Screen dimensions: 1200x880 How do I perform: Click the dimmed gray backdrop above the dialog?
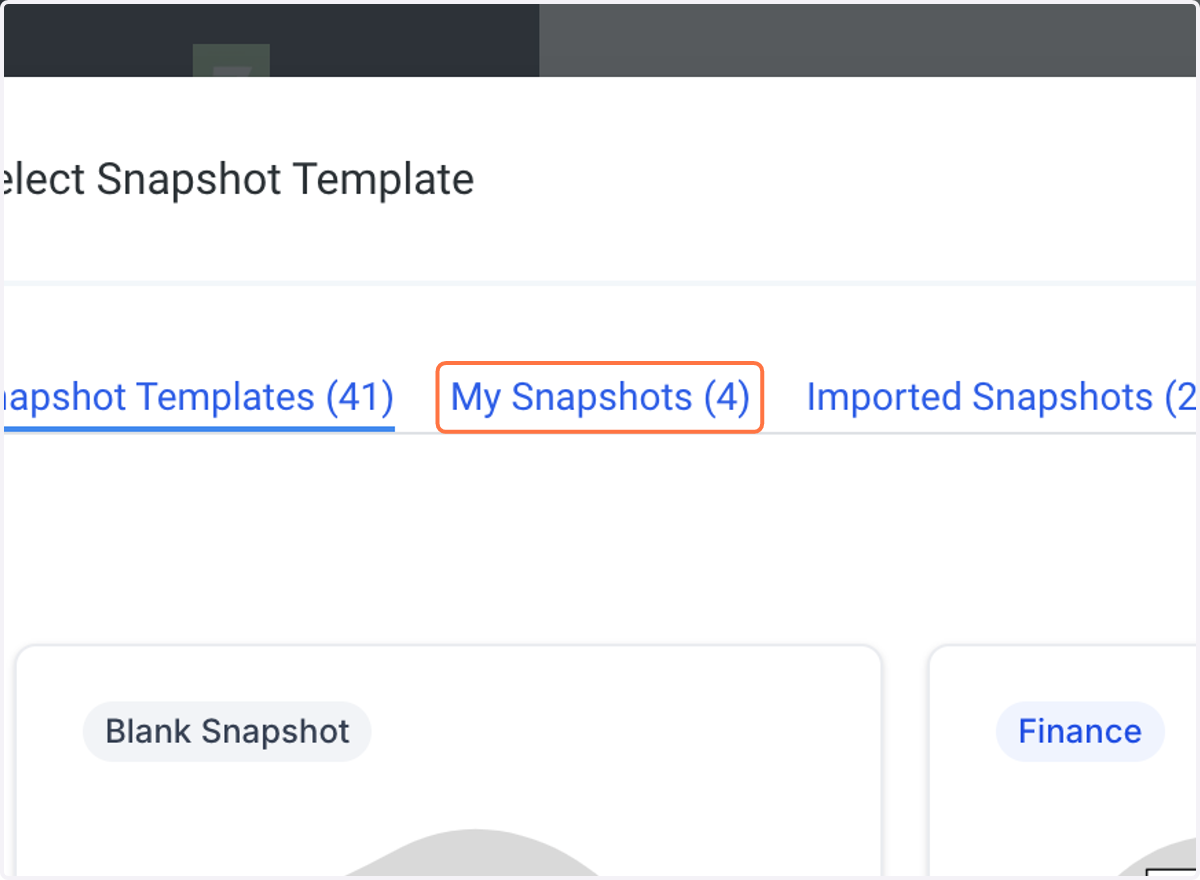(x=868, y=40)
